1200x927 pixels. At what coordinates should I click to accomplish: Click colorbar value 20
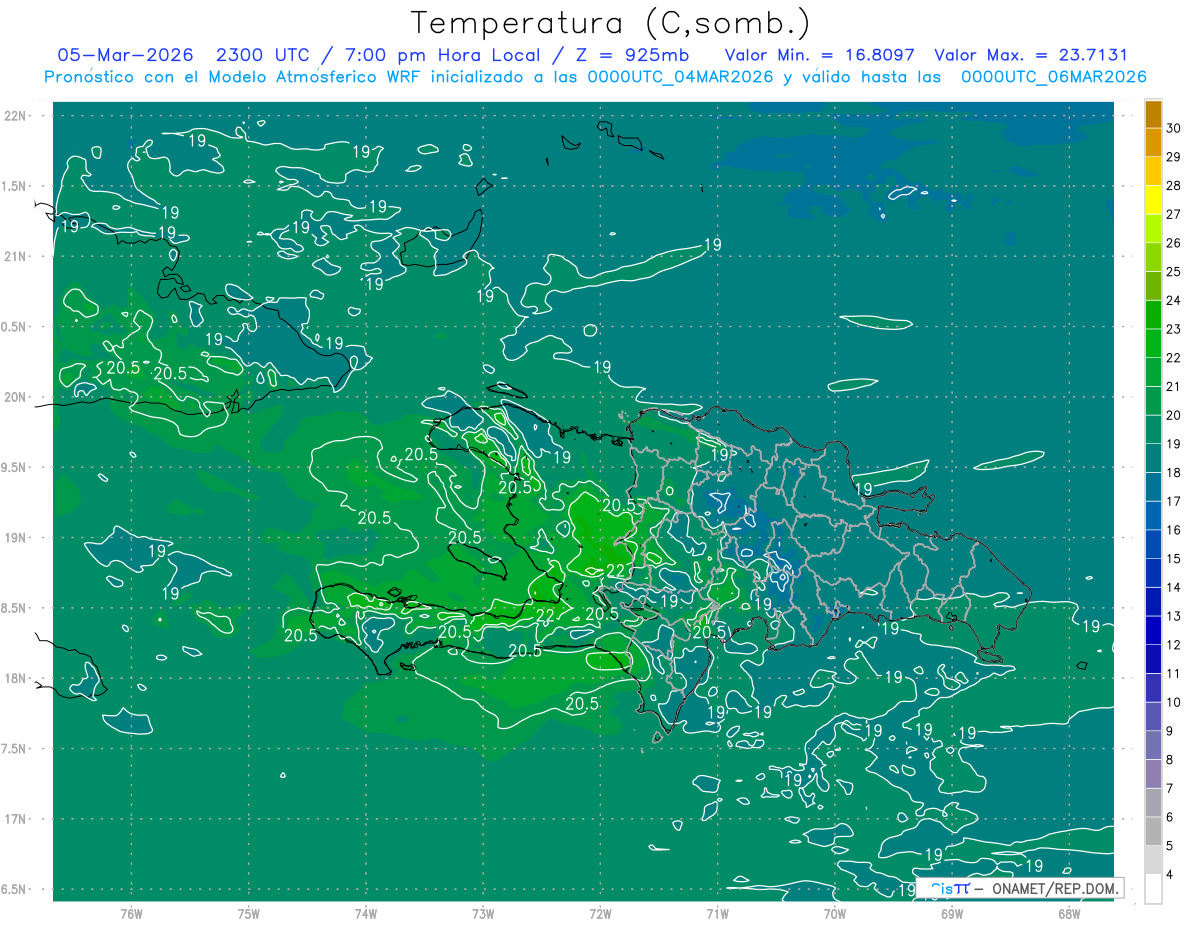pos(1174,415)
